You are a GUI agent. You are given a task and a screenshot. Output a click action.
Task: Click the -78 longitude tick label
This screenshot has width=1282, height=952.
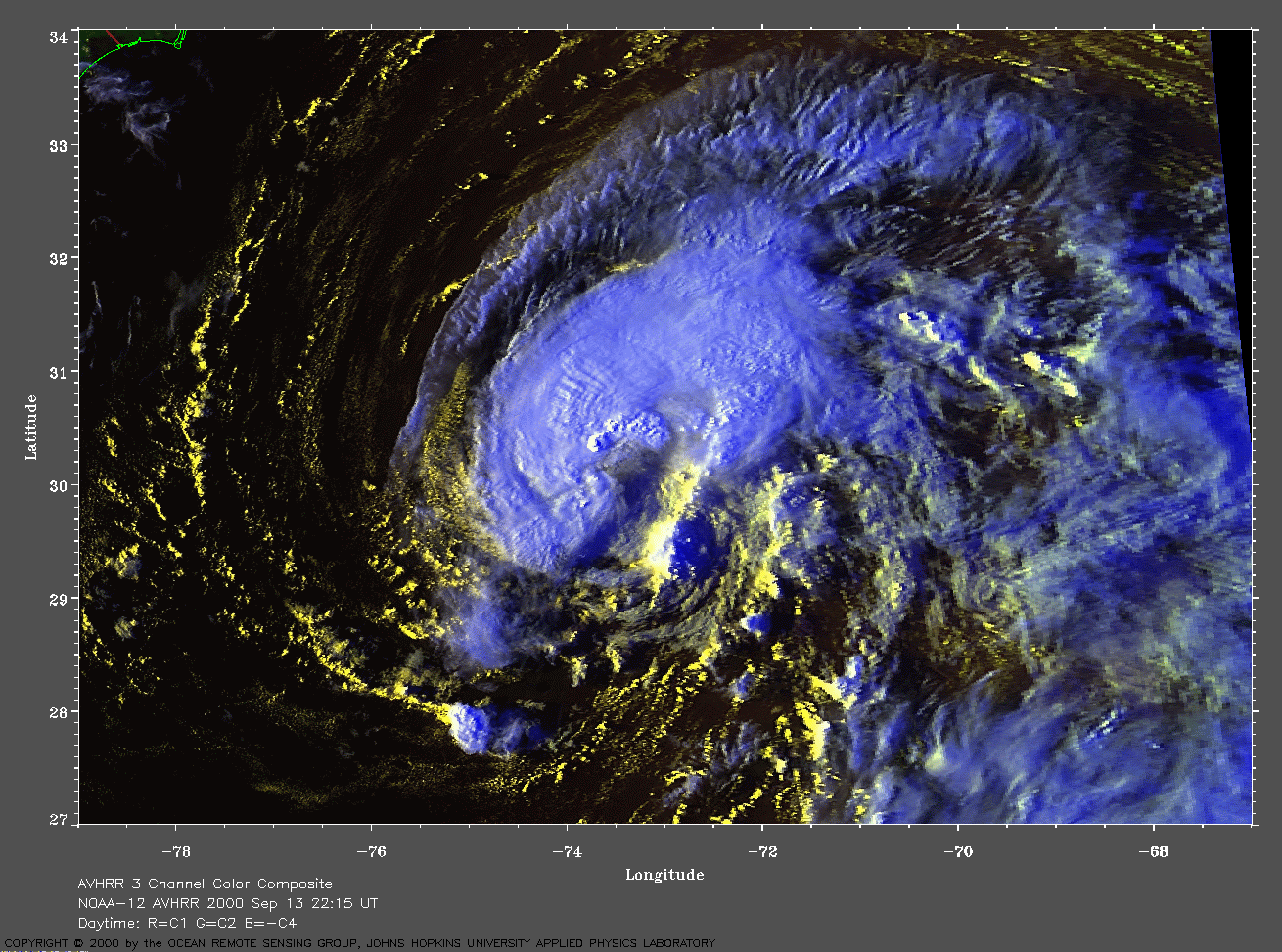(x=178, y=852)
